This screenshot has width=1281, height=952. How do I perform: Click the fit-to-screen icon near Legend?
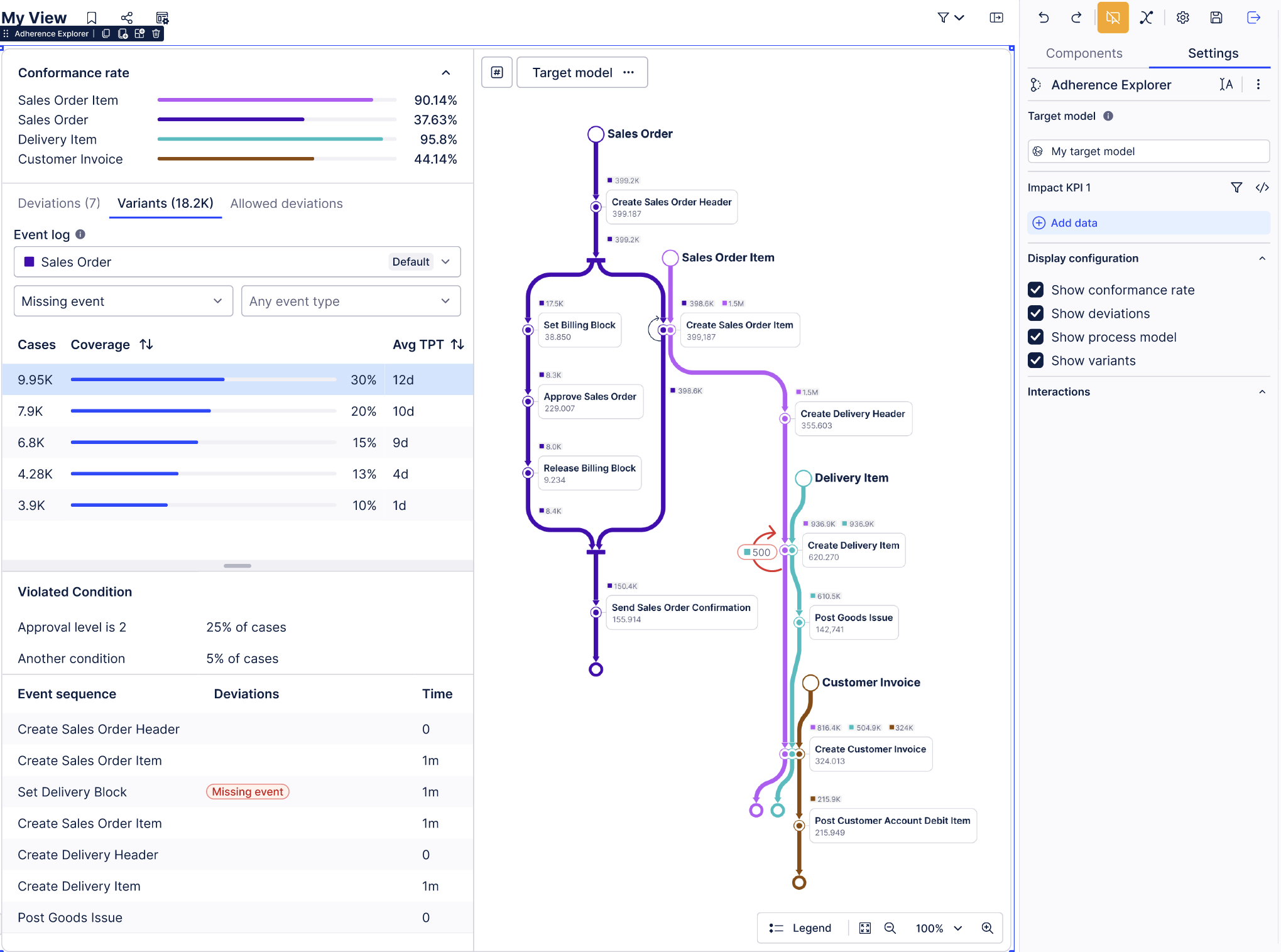865,928
